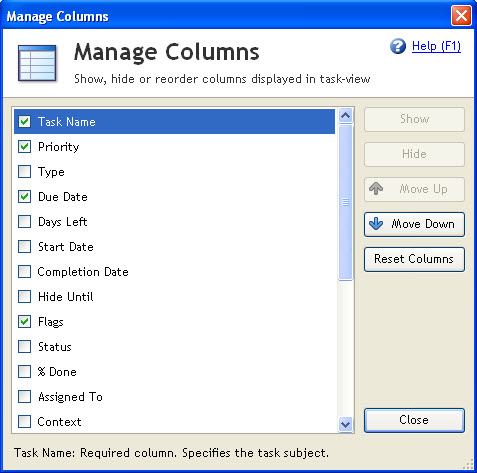Viewport: 477px width, 473px height.
Task: Click the Close button at the bottom
Action: (414, 420)
